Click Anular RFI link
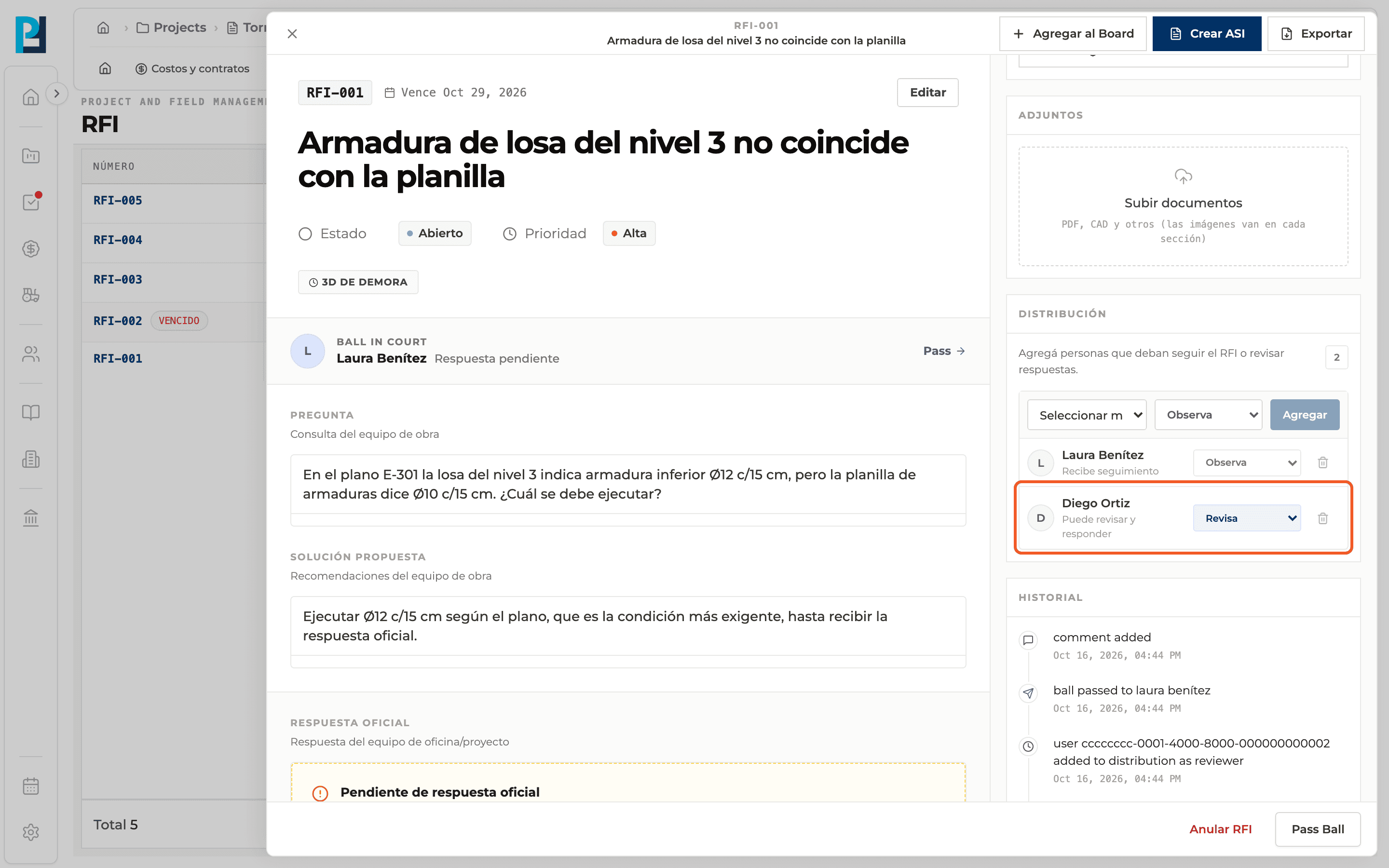1389x868 pixels. 1220,829
